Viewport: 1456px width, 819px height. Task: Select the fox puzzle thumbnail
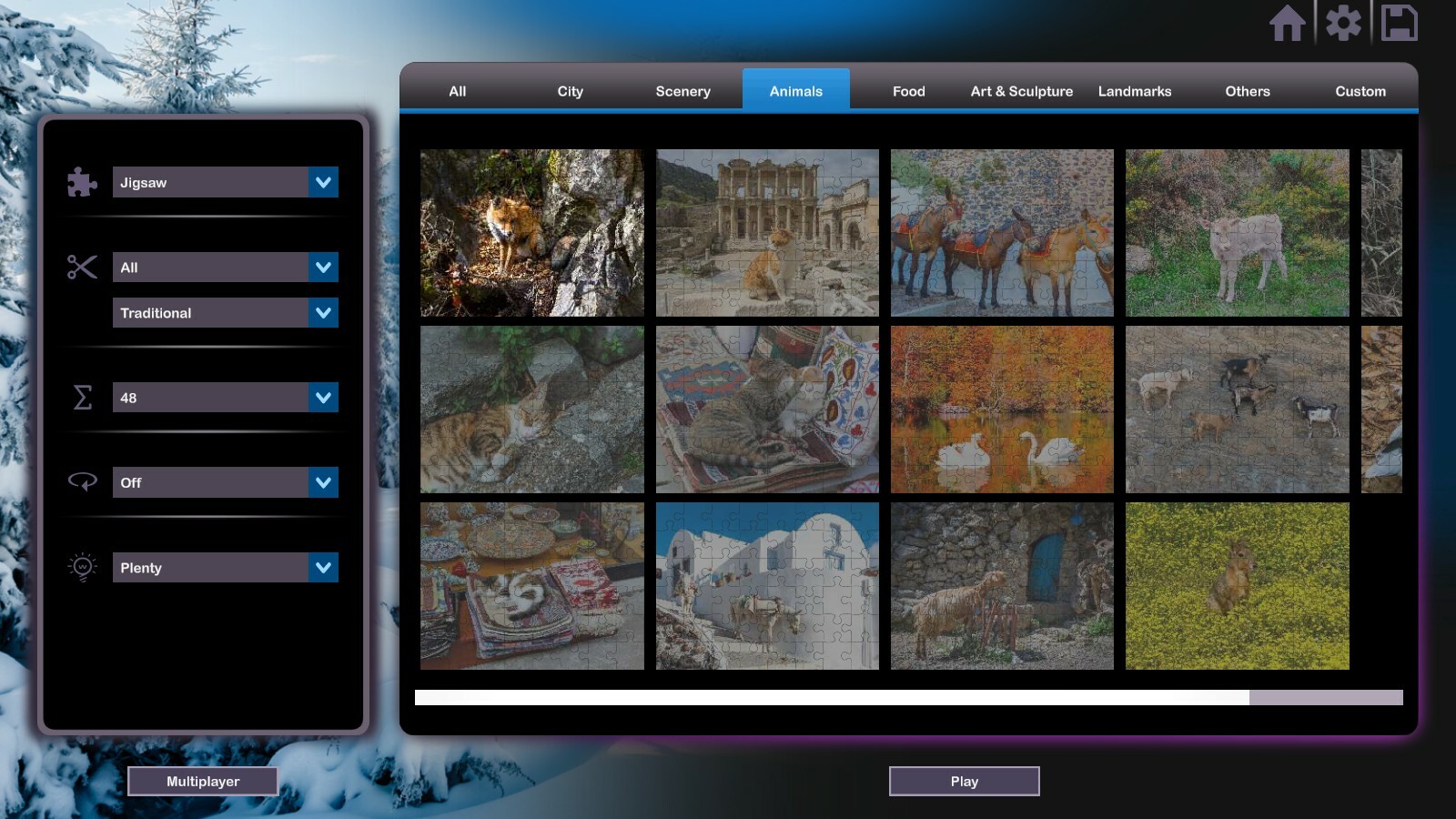531,232
